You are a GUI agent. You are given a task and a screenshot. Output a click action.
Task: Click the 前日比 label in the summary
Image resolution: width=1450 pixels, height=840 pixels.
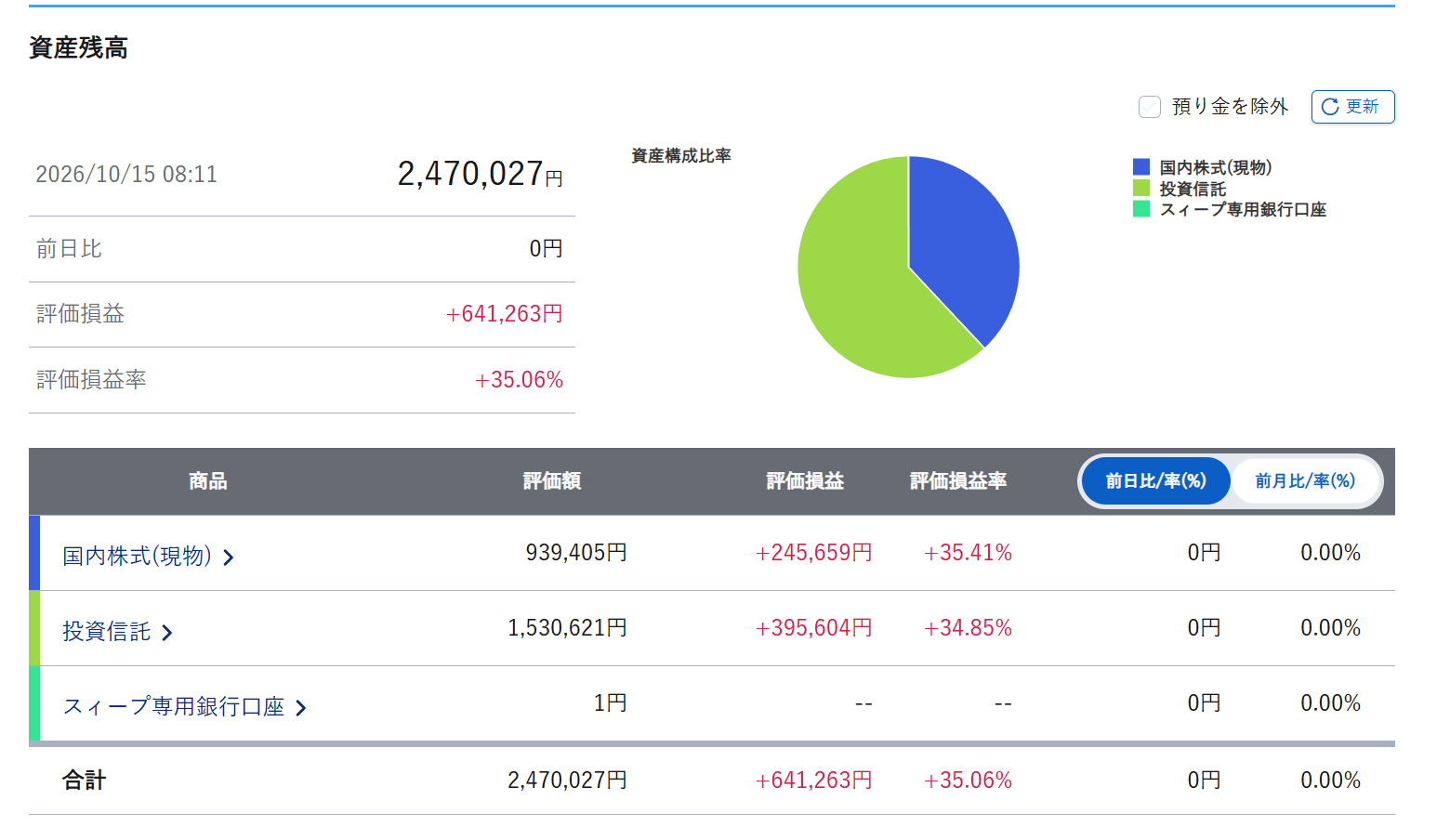tap(69, 249)
